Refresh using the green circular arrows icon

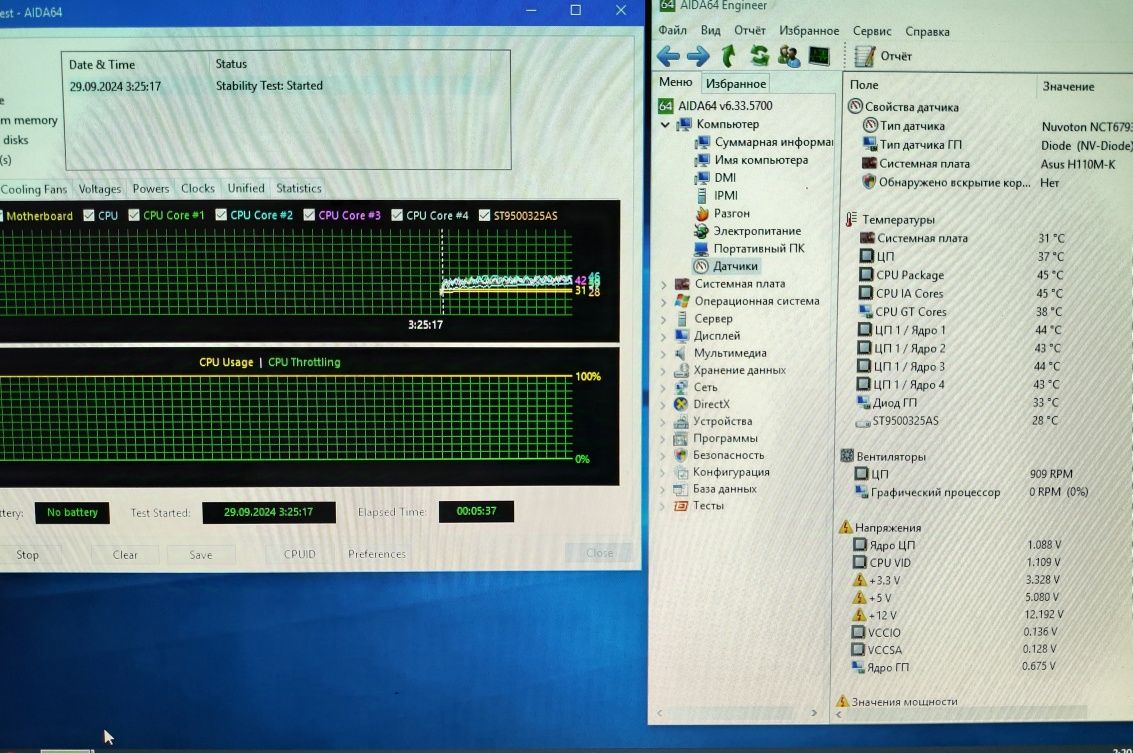point(759,56)
